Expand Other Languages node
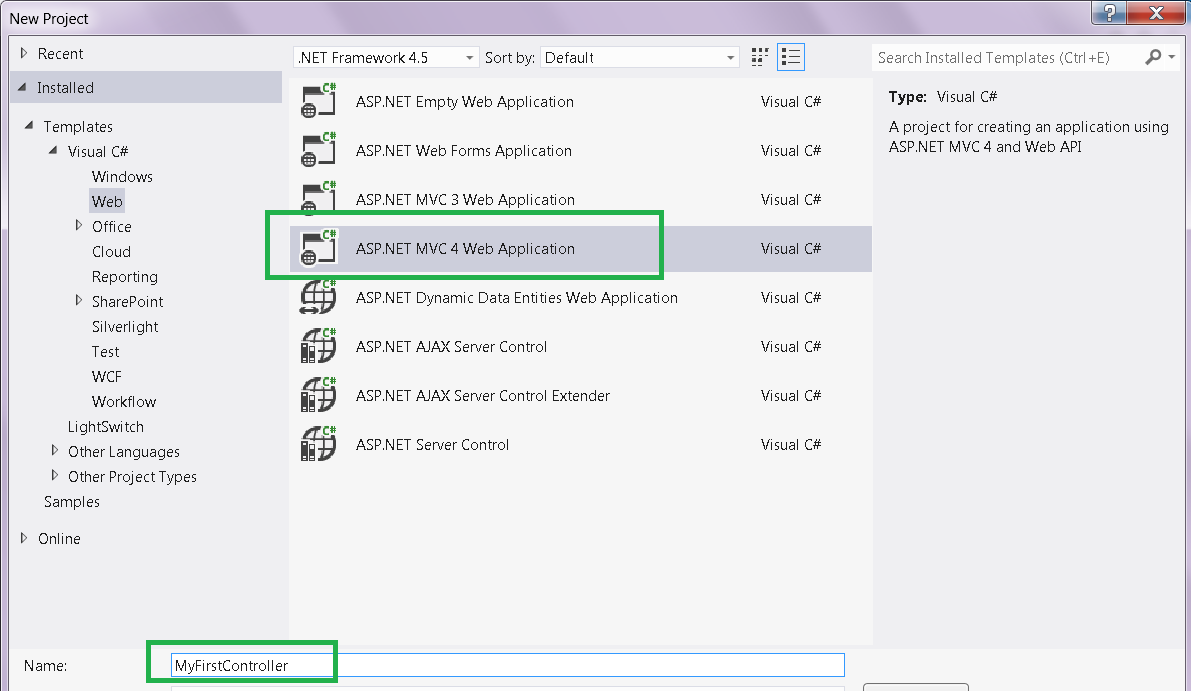This screenshot has width=1191, height=691. [55, 450]
